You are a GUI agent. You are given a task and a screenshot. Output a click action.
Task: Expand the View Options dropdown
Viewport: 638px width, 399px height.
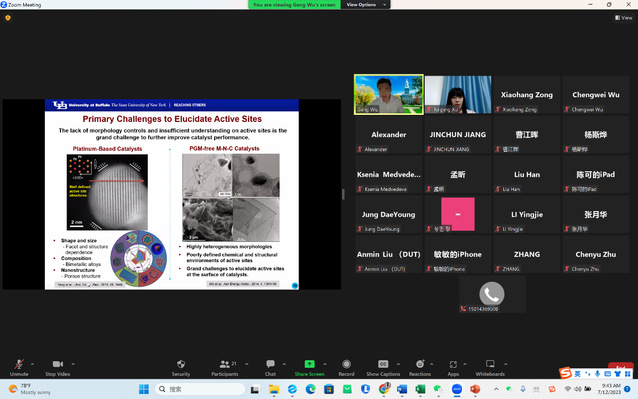(366, 4)
